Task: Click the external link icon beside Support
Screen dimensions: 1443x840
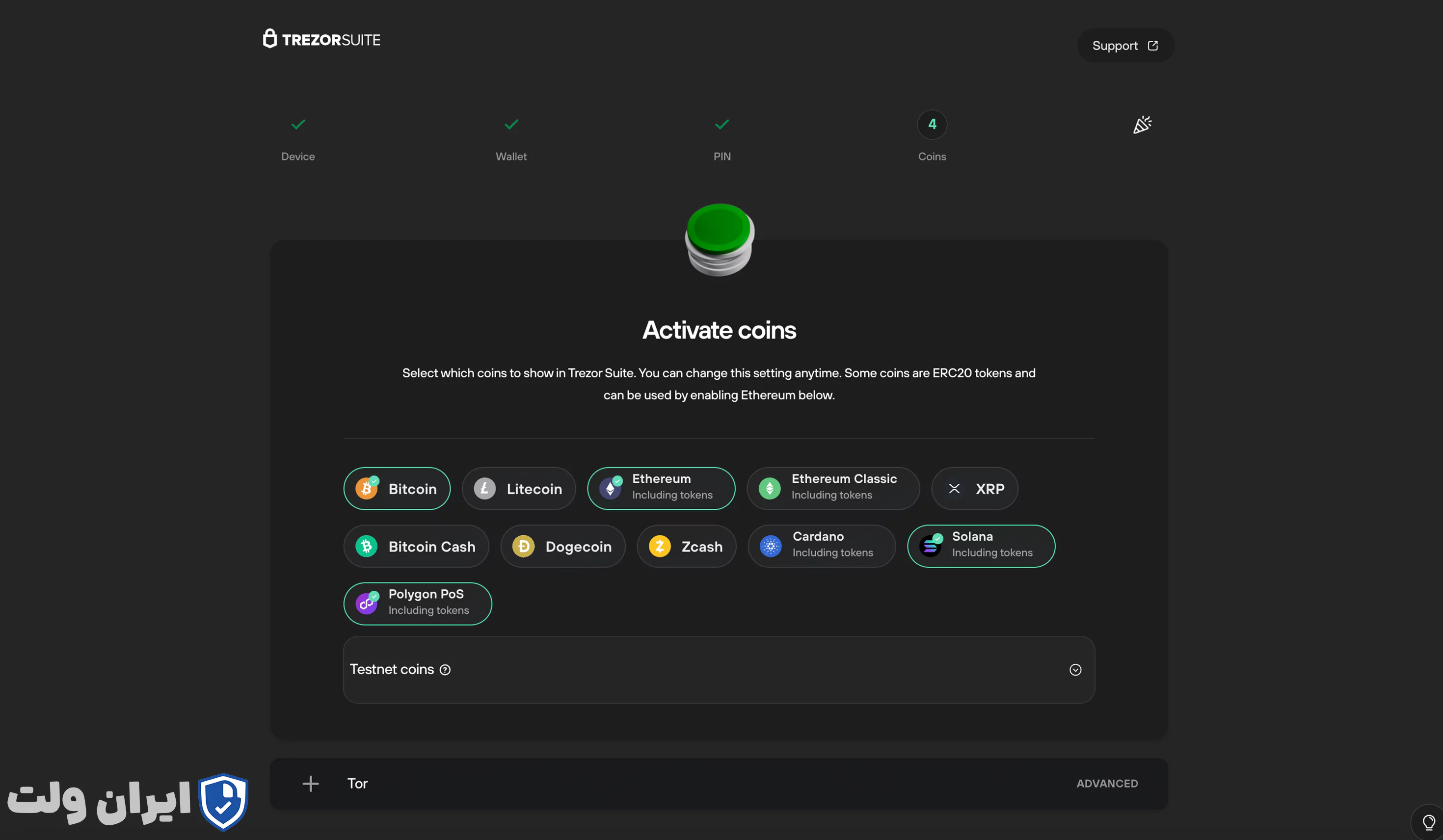Action: (1152, 46)
